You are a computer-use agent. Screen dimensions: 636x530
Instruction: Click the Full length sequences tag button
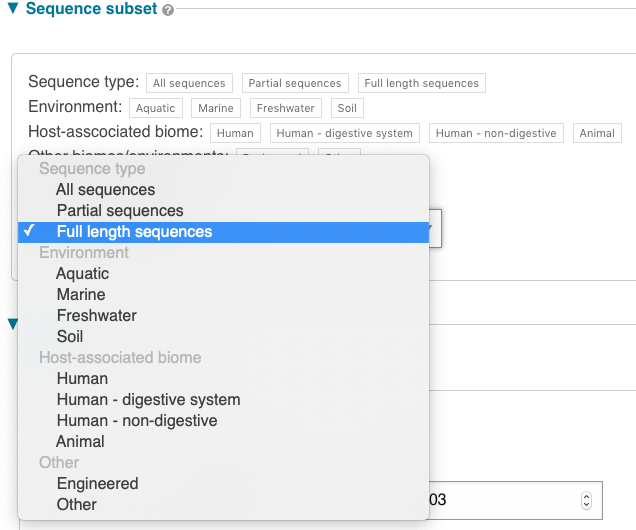click(421, 83)
